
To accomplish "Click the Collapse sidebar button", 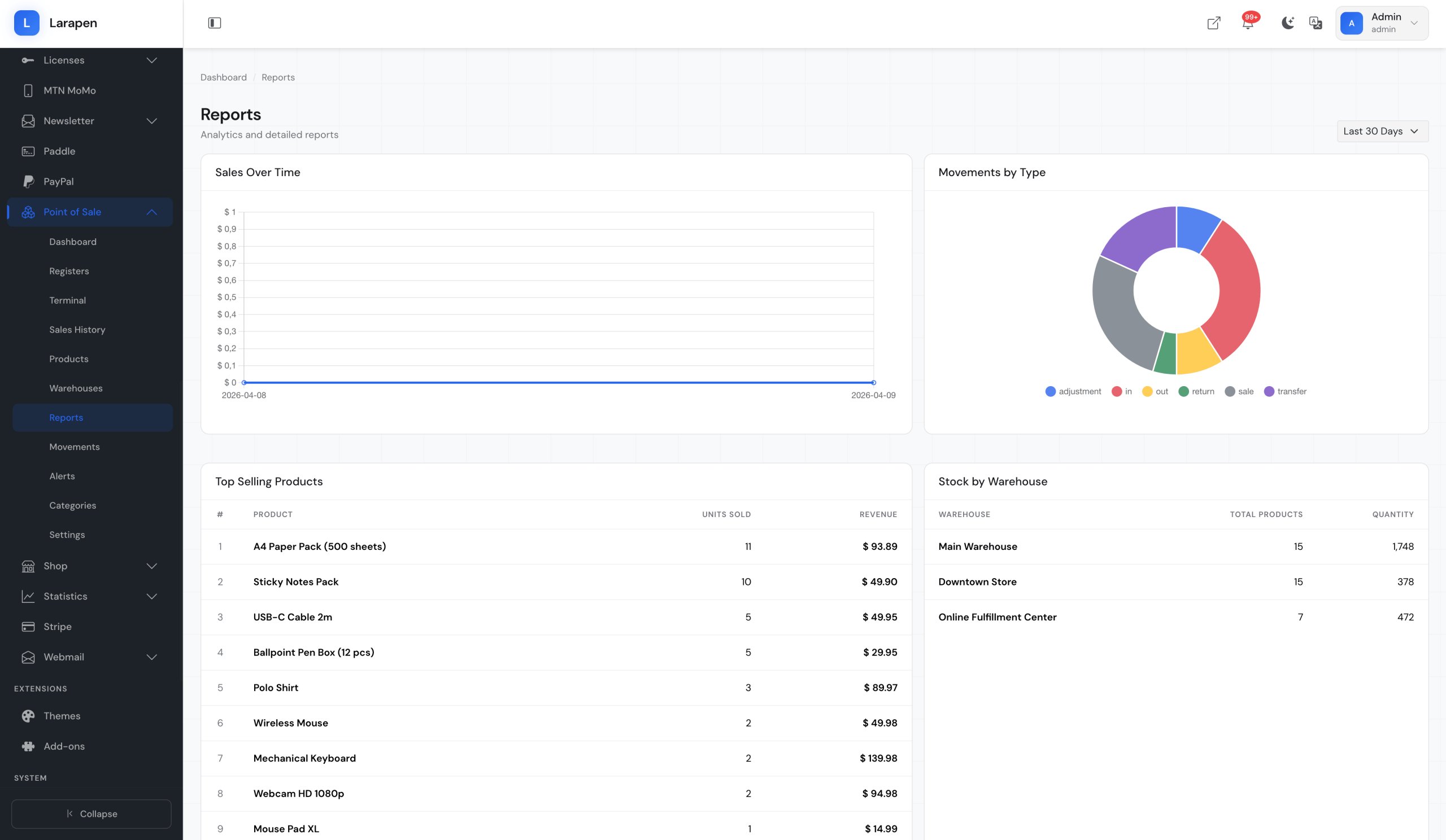I will (x=92, y=813).
